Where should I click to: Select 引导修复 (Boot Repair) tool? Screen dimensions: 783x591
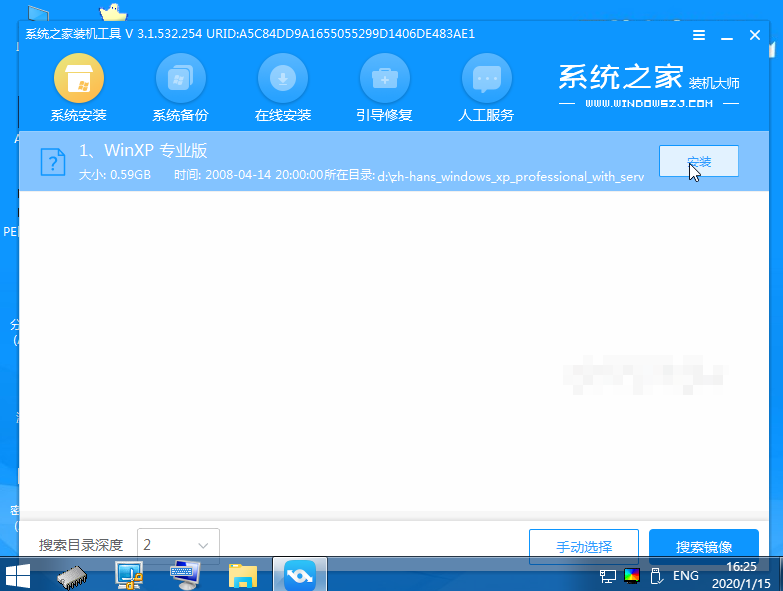tap(384, 88)
